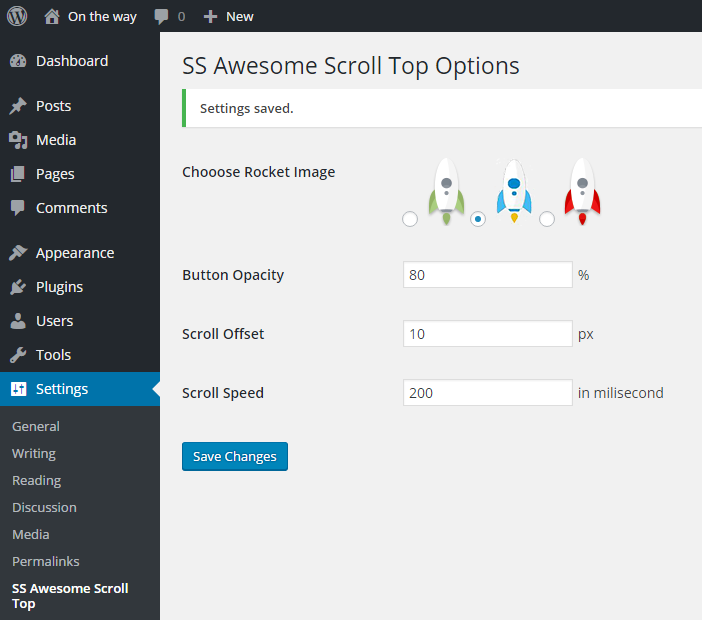Screen dimensions: 702x620
Task: Select the blue rocket radio button
Action: pos(478,219)
